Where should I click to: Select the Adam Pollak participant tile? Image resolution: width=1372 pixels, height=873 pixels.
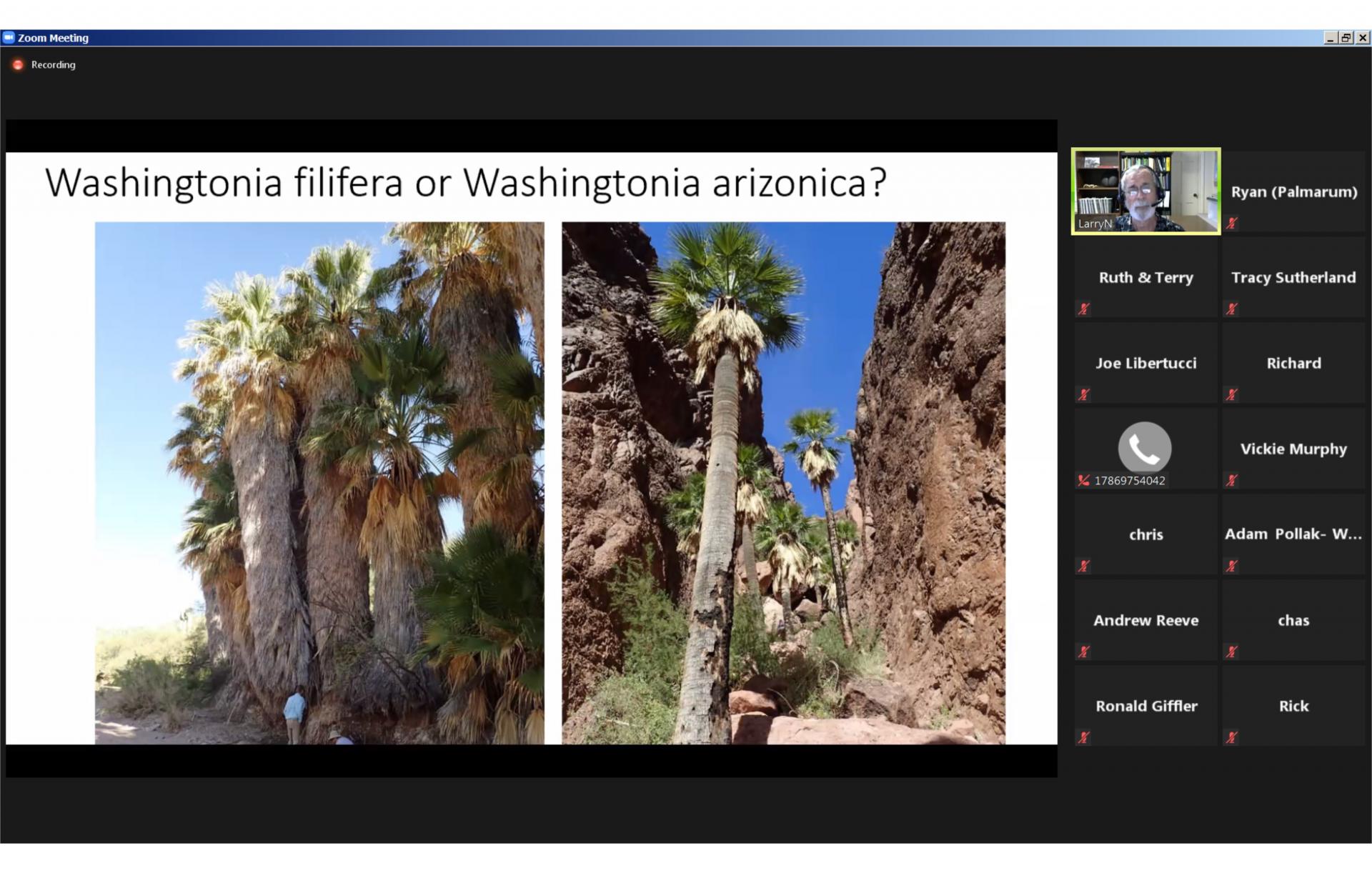point(1293,534)
